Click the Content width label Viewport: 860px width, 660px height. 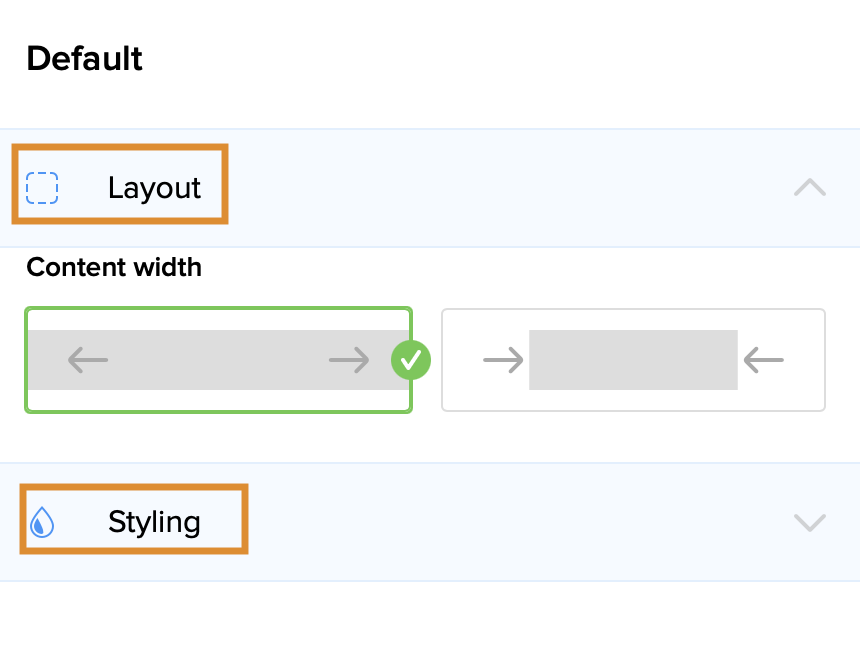114,268
